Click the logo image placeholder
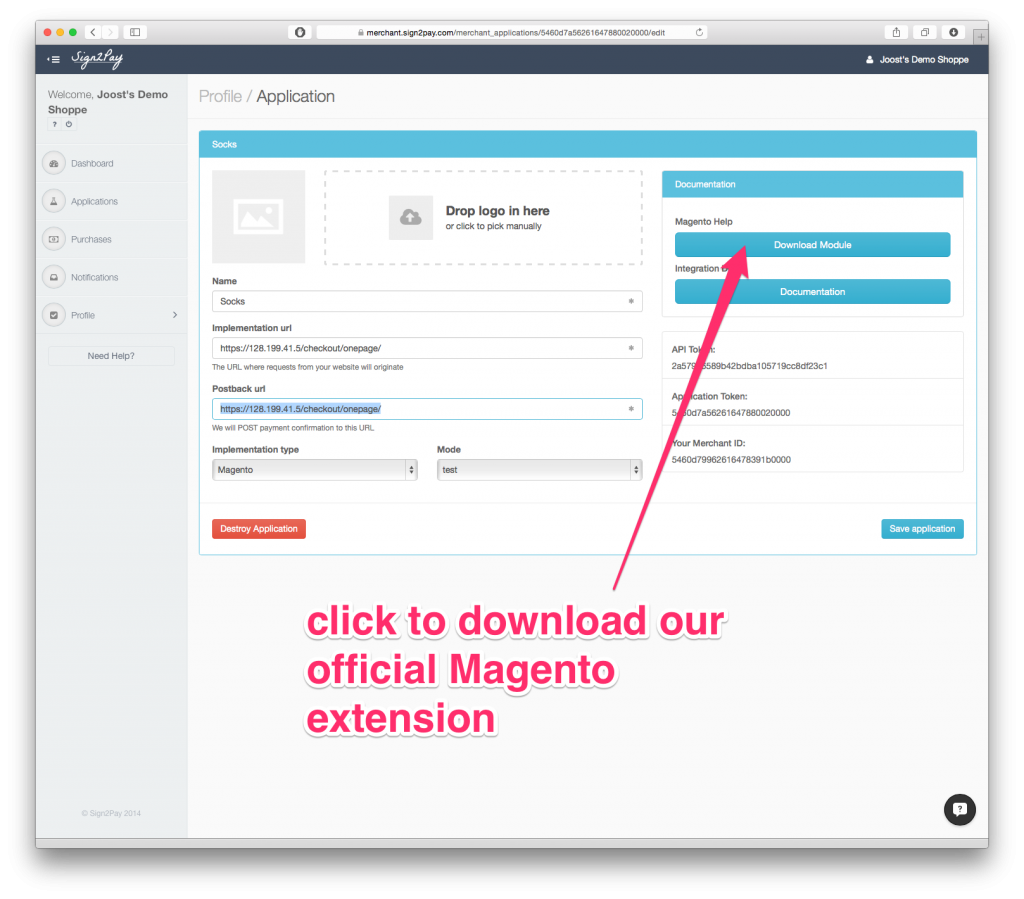The width and height of the screenshot is (1024, 899). tap(259, 217)
